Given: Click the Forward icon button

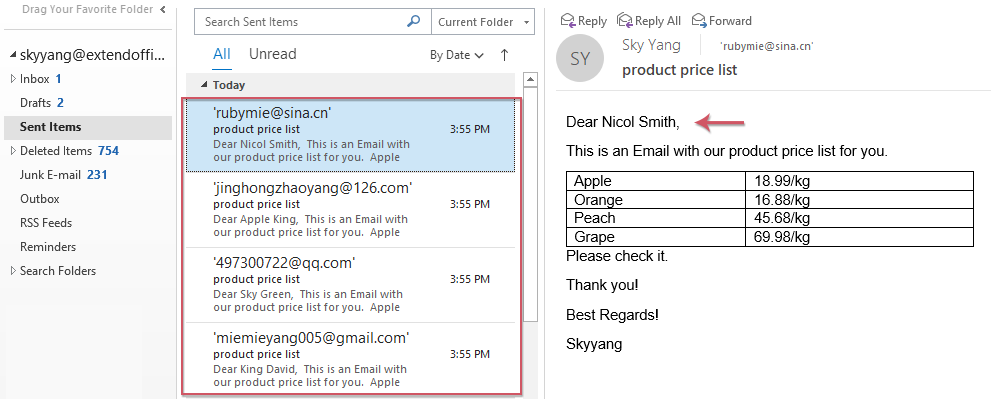Looking at the screenshot, I should [722, 21].
